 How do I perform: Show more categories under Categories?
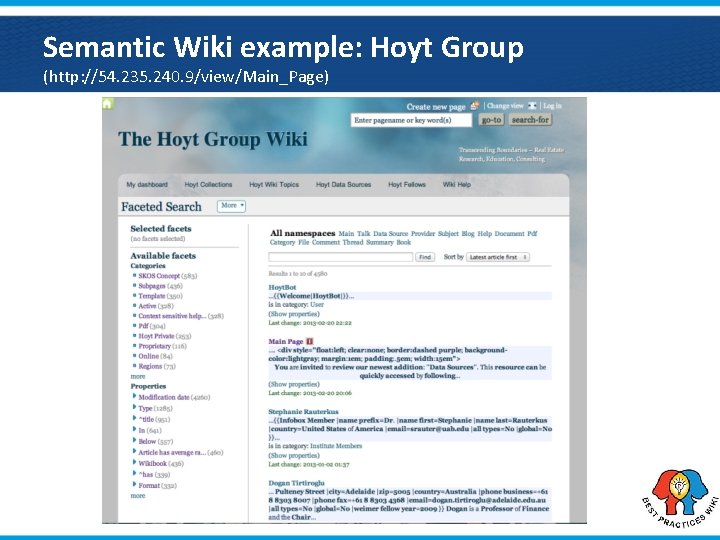(138, 377)
